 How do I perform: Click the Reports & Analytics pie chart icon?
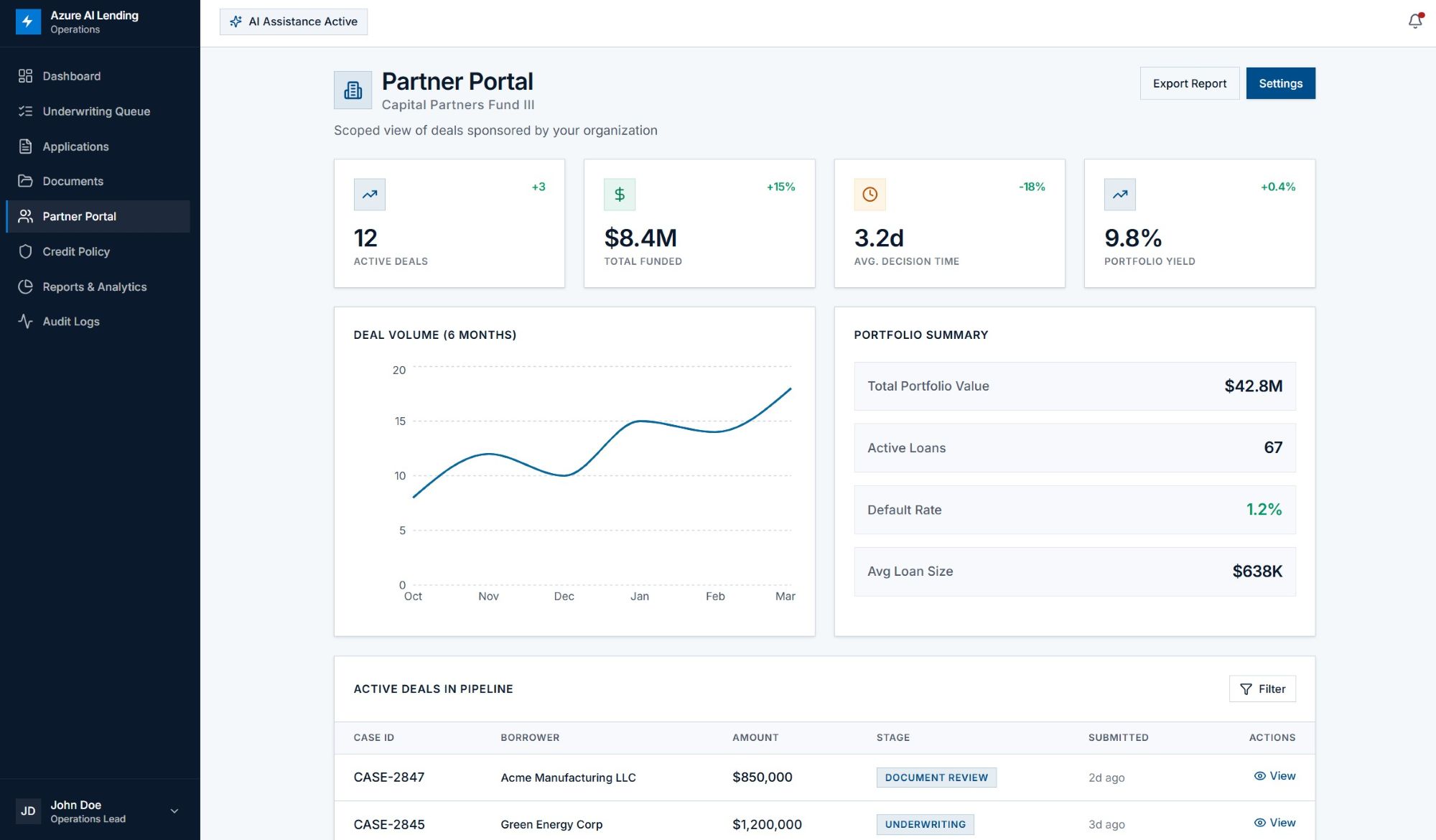pos(25,286)
